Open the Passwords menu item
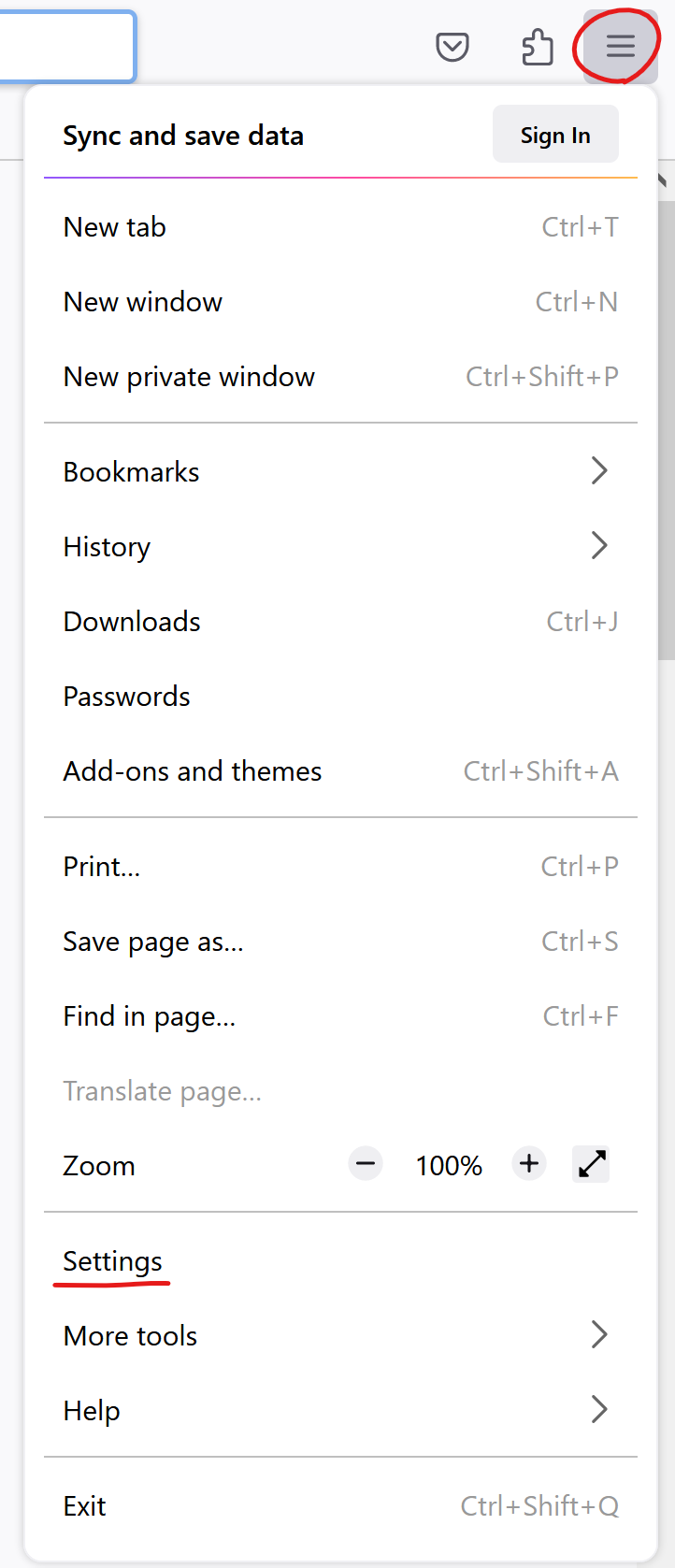Screen dimensions: 675x1568 127,697
